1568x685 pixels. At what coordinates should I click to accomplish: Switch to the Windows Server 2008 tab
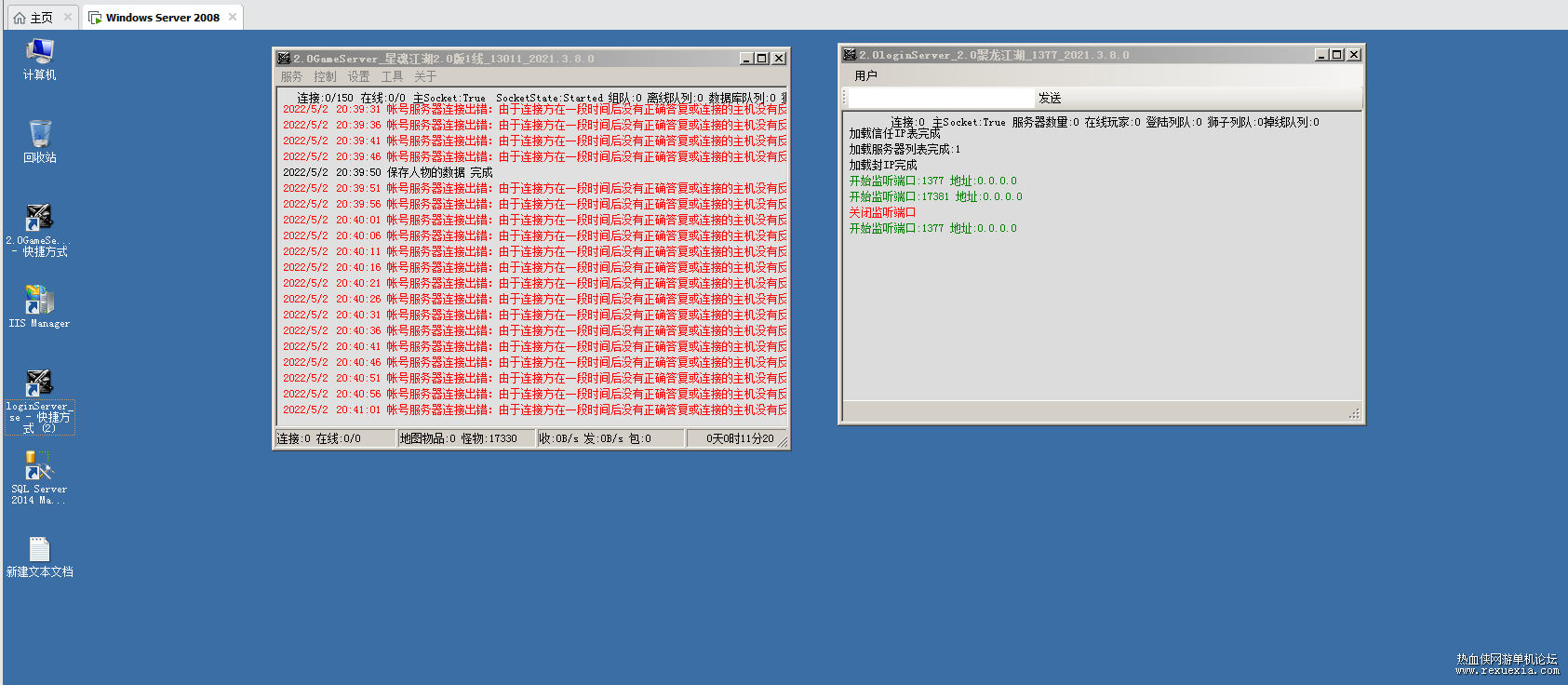point(163,17)
